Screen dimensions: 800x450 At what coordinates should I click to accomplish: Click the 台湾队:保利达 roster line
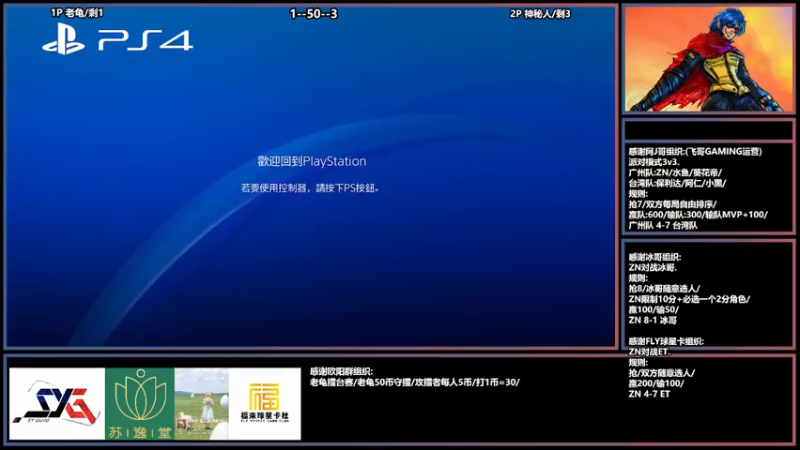click(x=677, y=183)
